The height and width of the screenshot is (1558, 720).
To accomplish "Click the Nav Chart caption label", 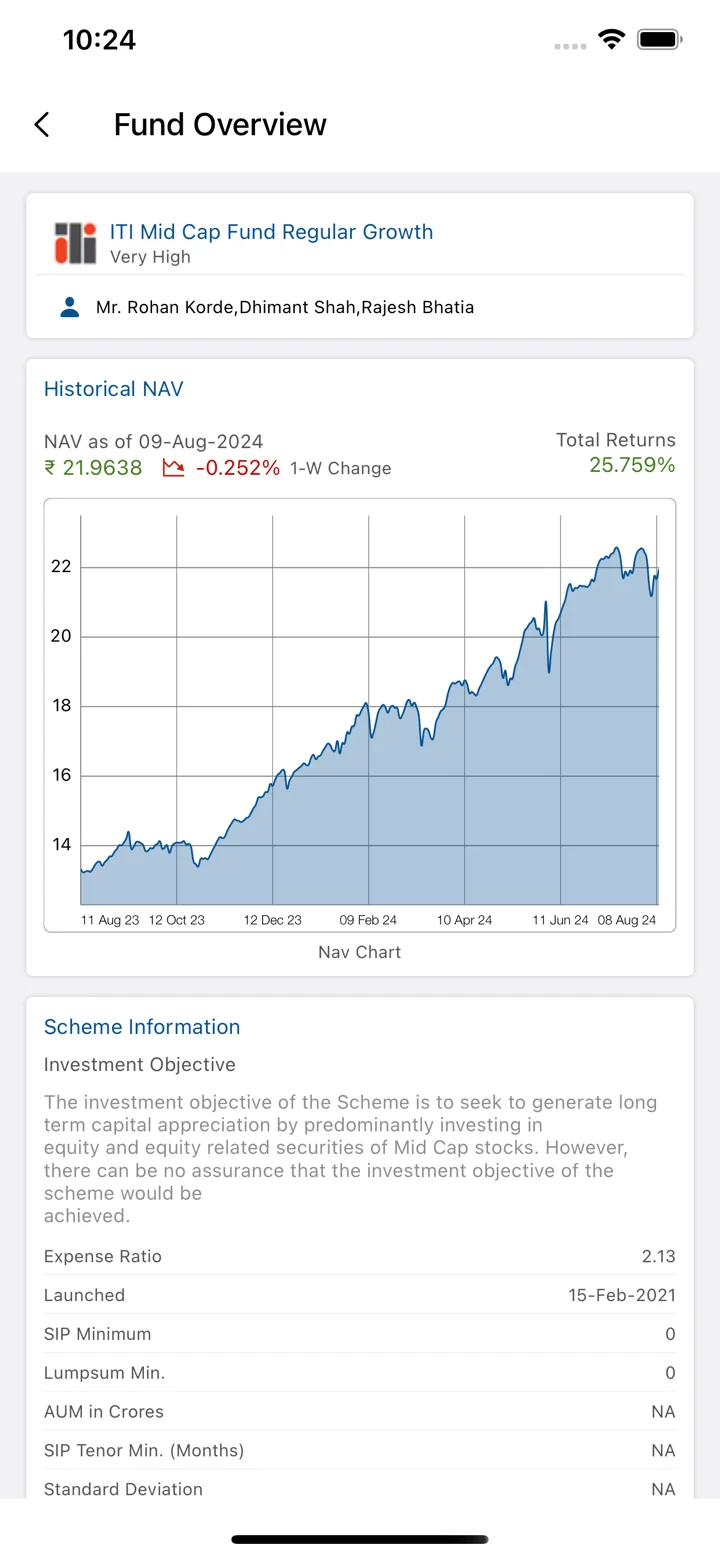I will (360, 952).
